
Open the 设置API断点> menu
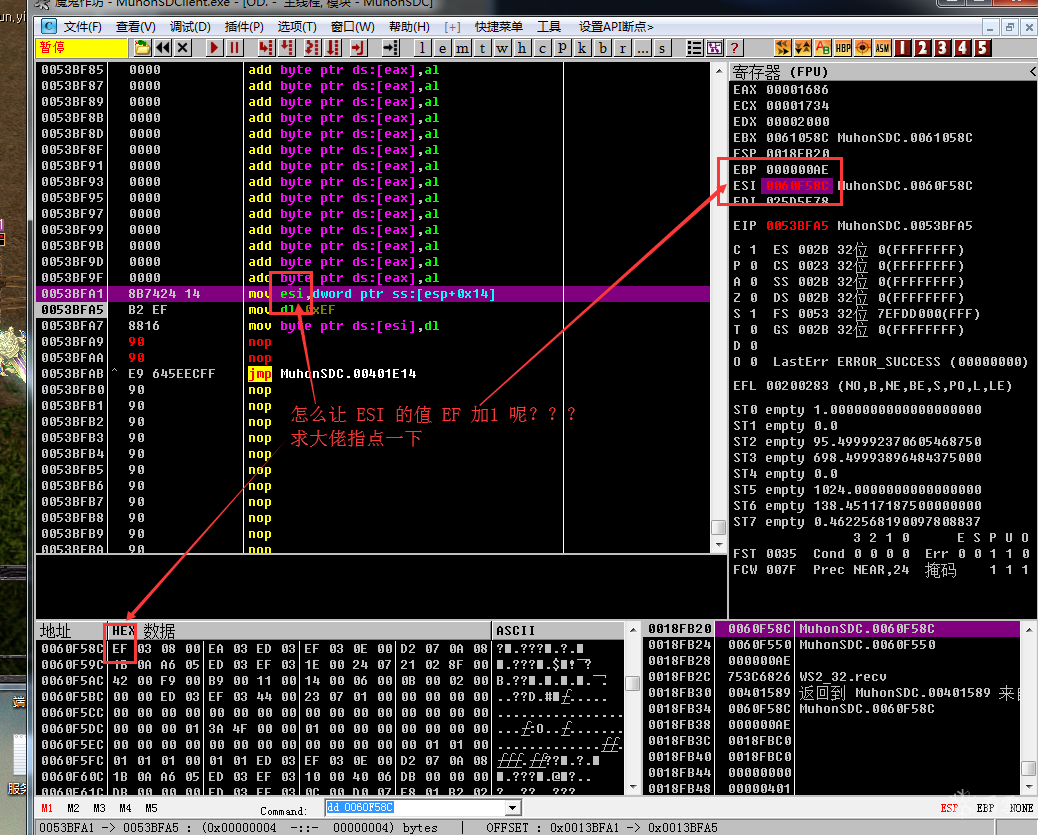[x=616, y=26]
